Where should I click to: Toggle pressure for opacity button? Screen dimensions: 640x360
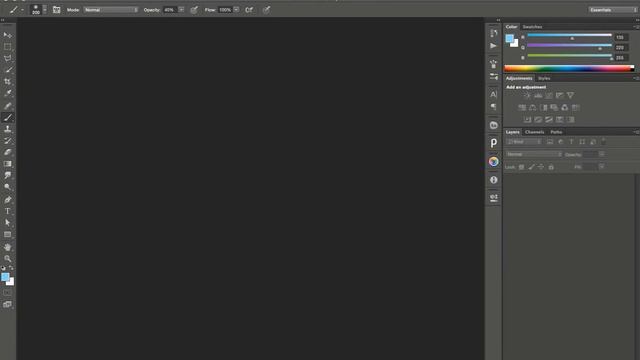click(194, 10)
